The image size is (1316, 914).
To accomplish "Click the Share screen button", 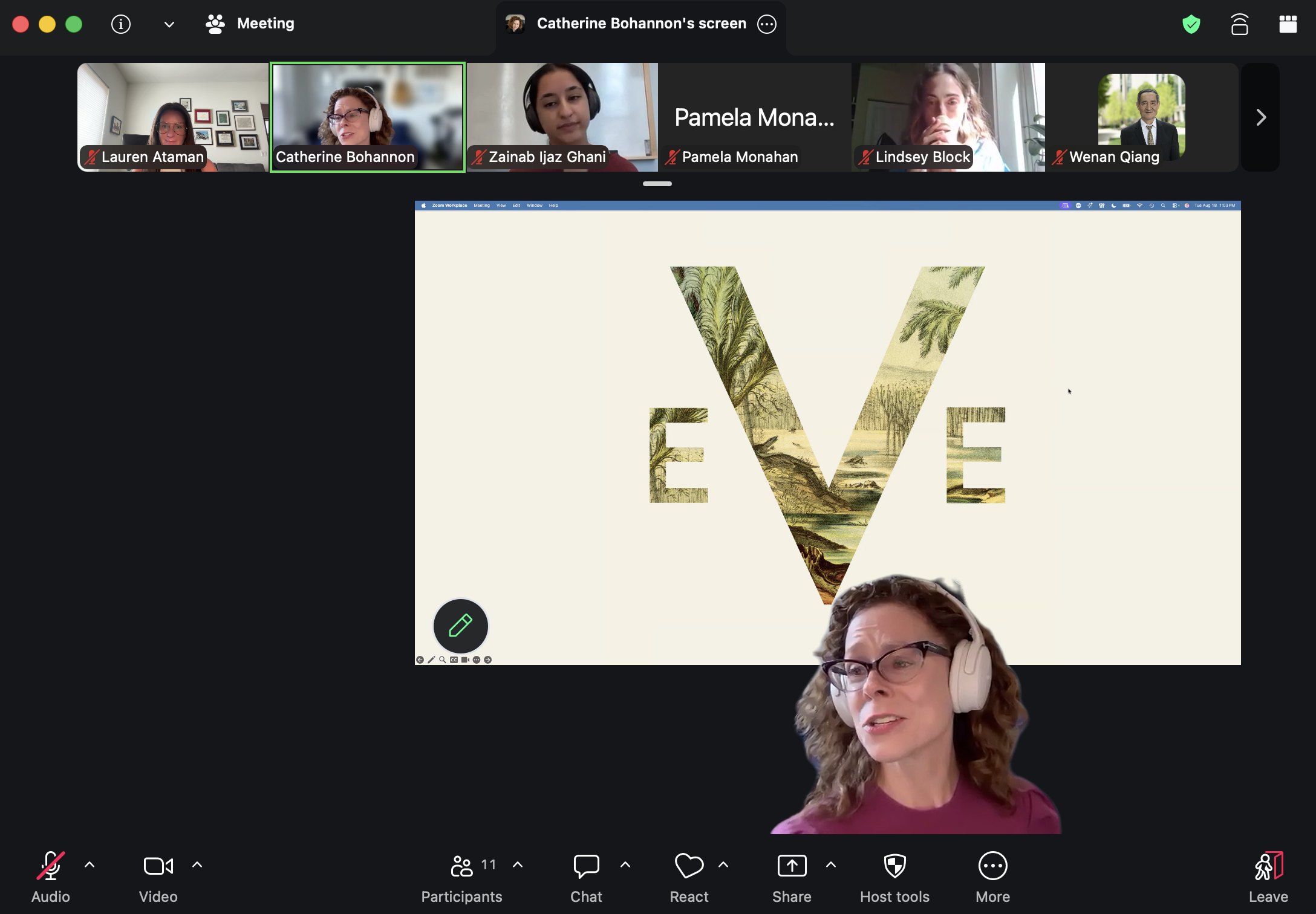I will point(792,877).
